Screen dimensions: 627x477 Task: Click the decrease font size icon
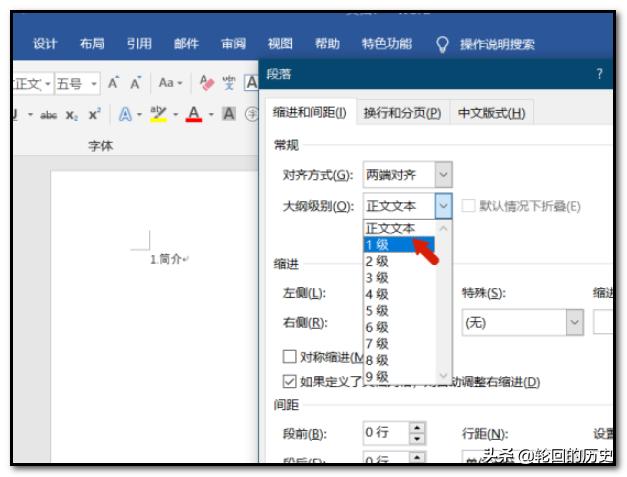click(136, 82)
